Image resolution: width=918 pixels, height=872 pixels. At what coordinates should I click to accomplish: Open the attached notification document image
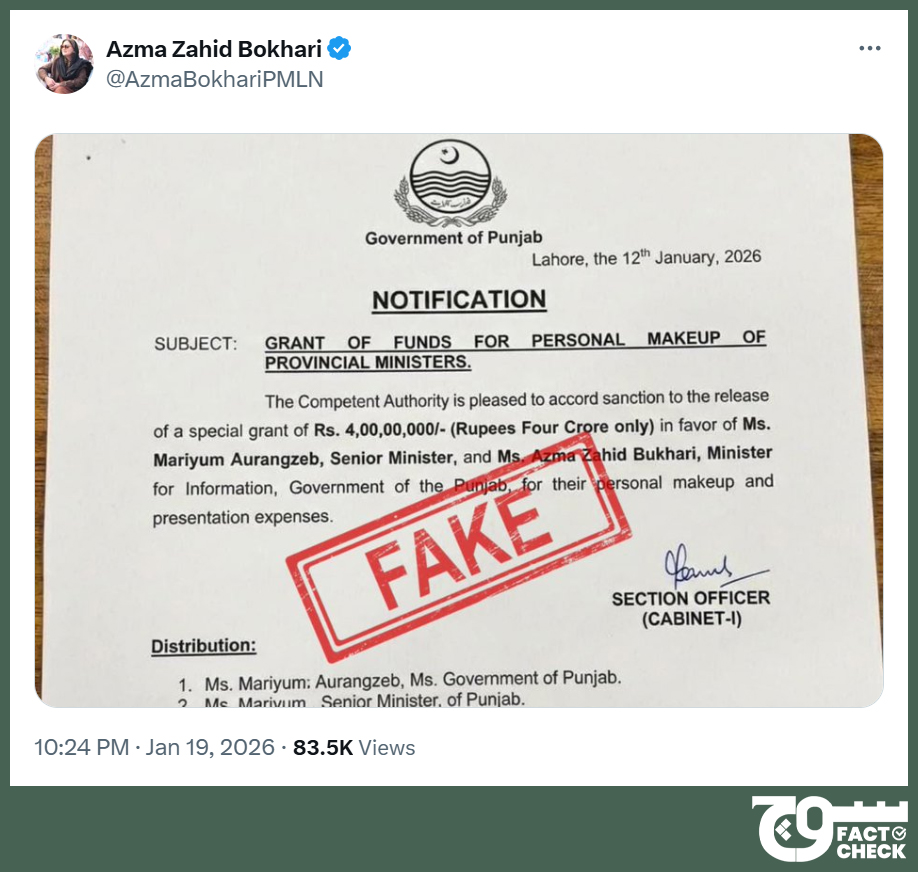pyautogui.click(x=459, y=420)
